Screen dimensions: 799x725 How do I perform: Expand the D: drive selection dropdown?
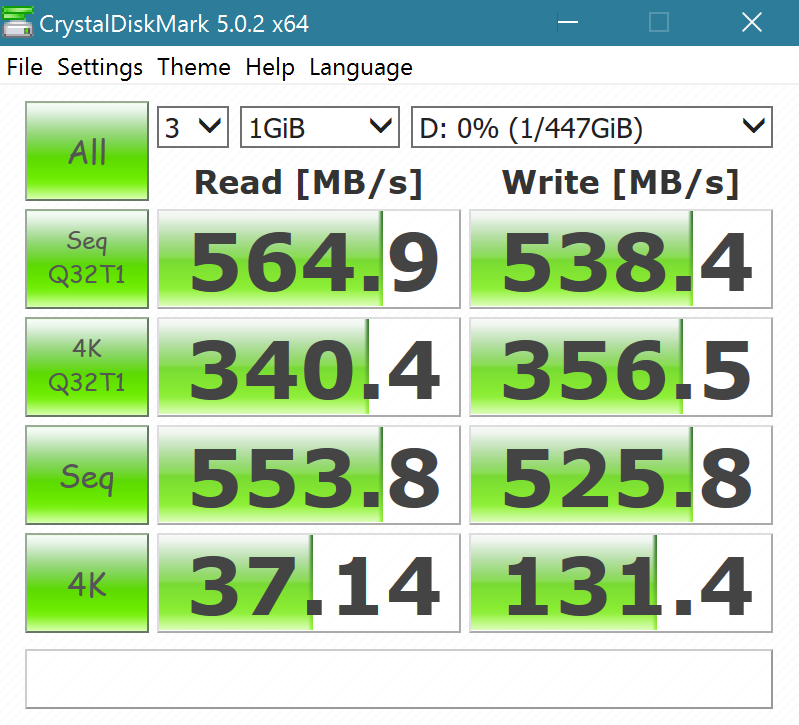[592, 127]
